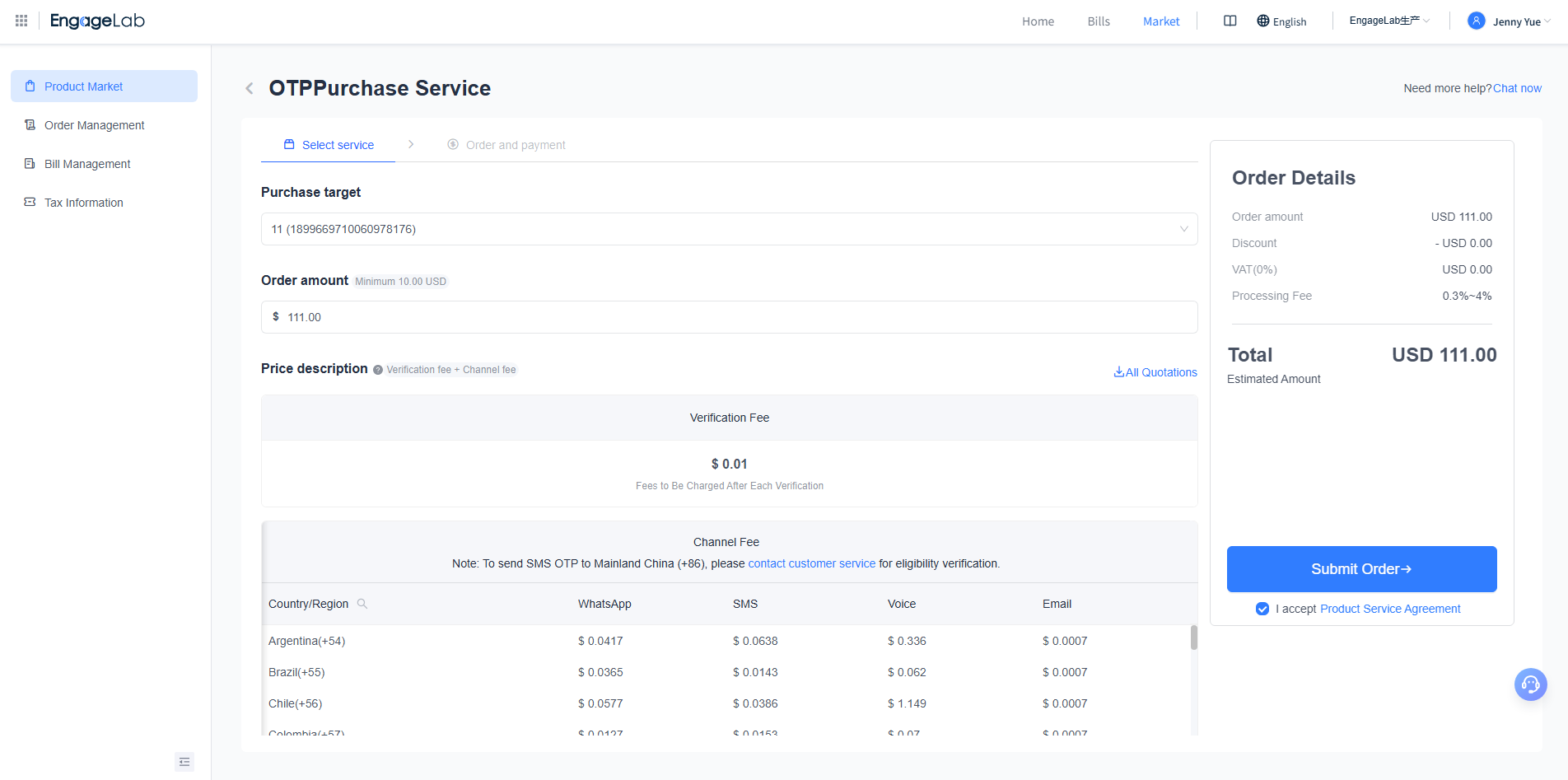Click Brazil SMS price $ 0.0143
Viewport: 1568px width, 780px height.
[755, 672]
